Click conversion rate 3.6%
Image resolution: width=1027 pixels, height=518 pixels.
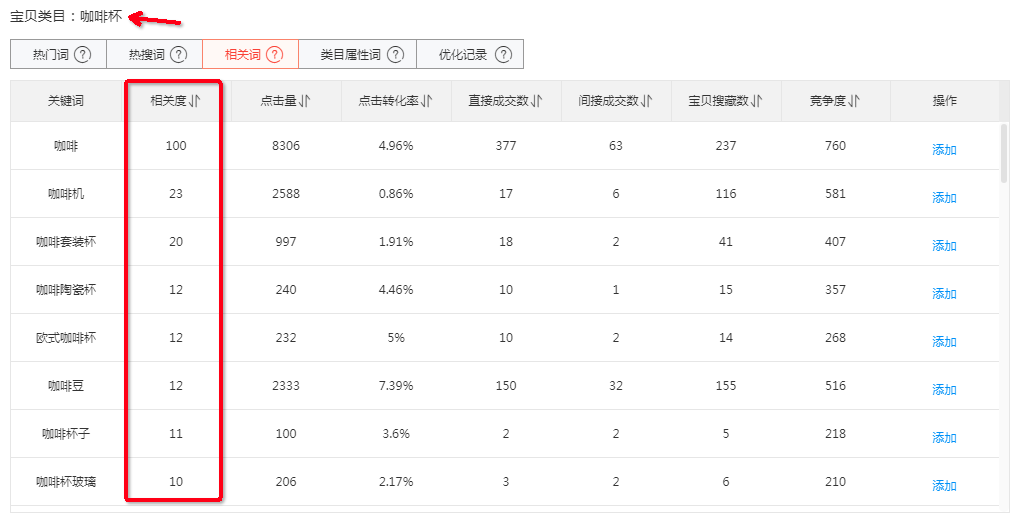396,434
